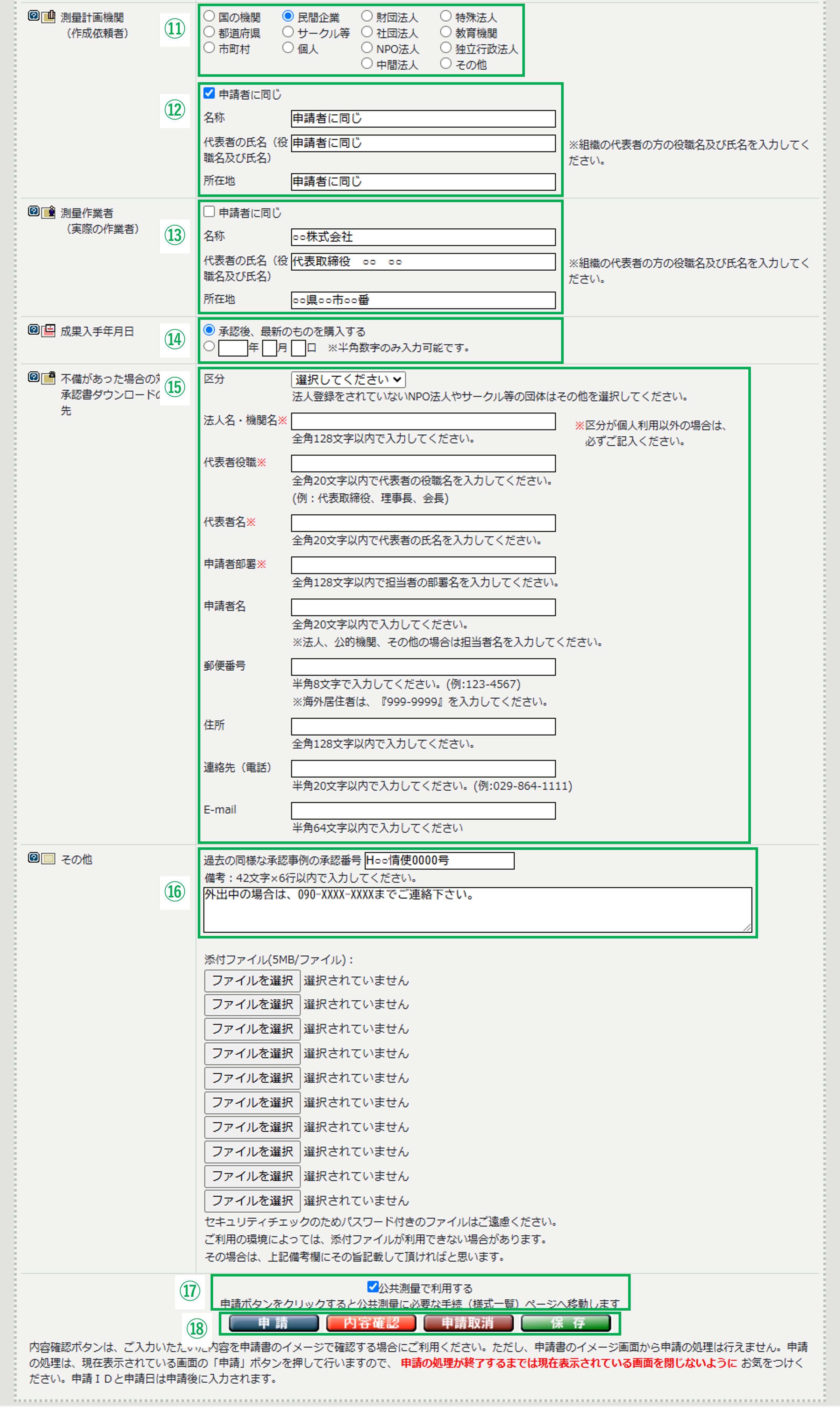Click the 住所 input field

[x=423, y=727]
